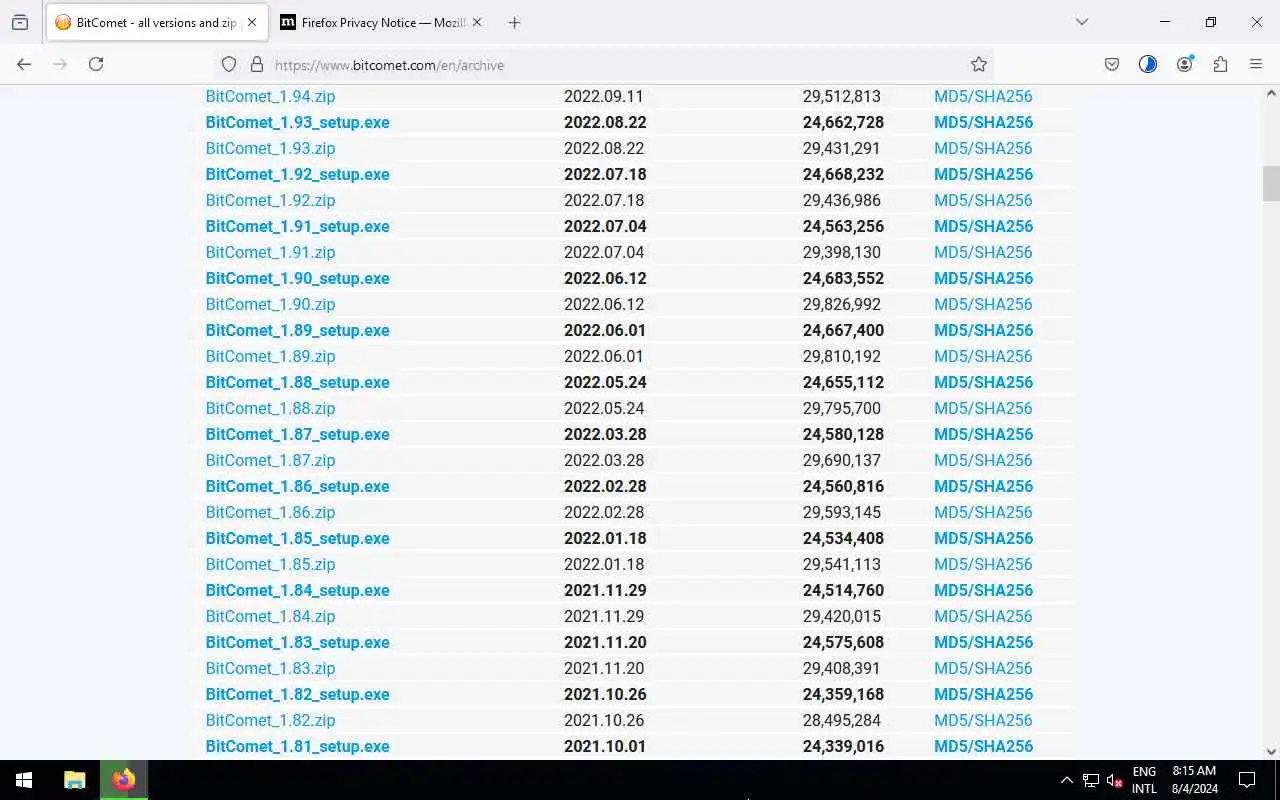Click the address bar URL
The width and height of the screenshot is (1280, 800).
pos(389,65)
